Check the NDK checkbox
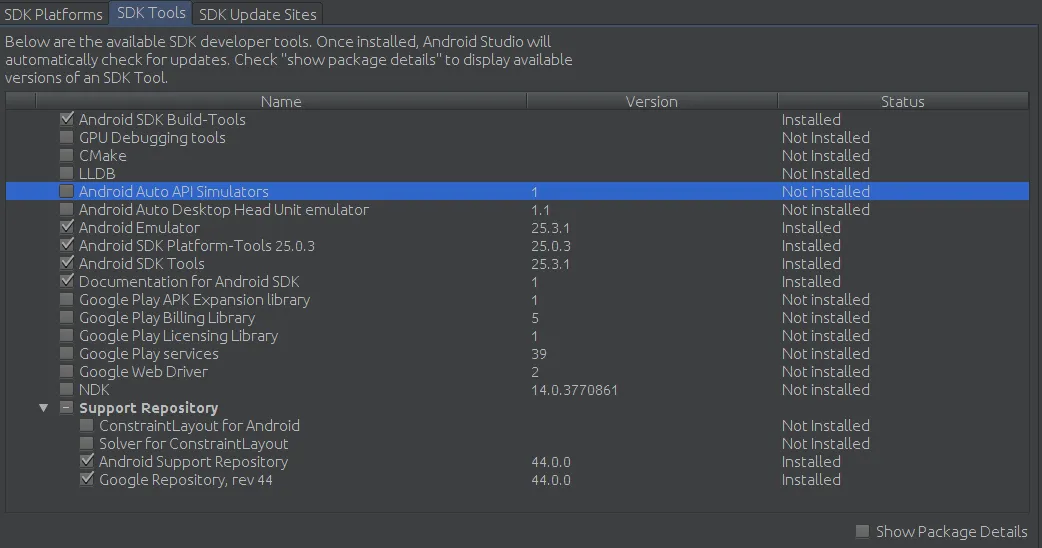1042x548 pixels. click(67, 390)
